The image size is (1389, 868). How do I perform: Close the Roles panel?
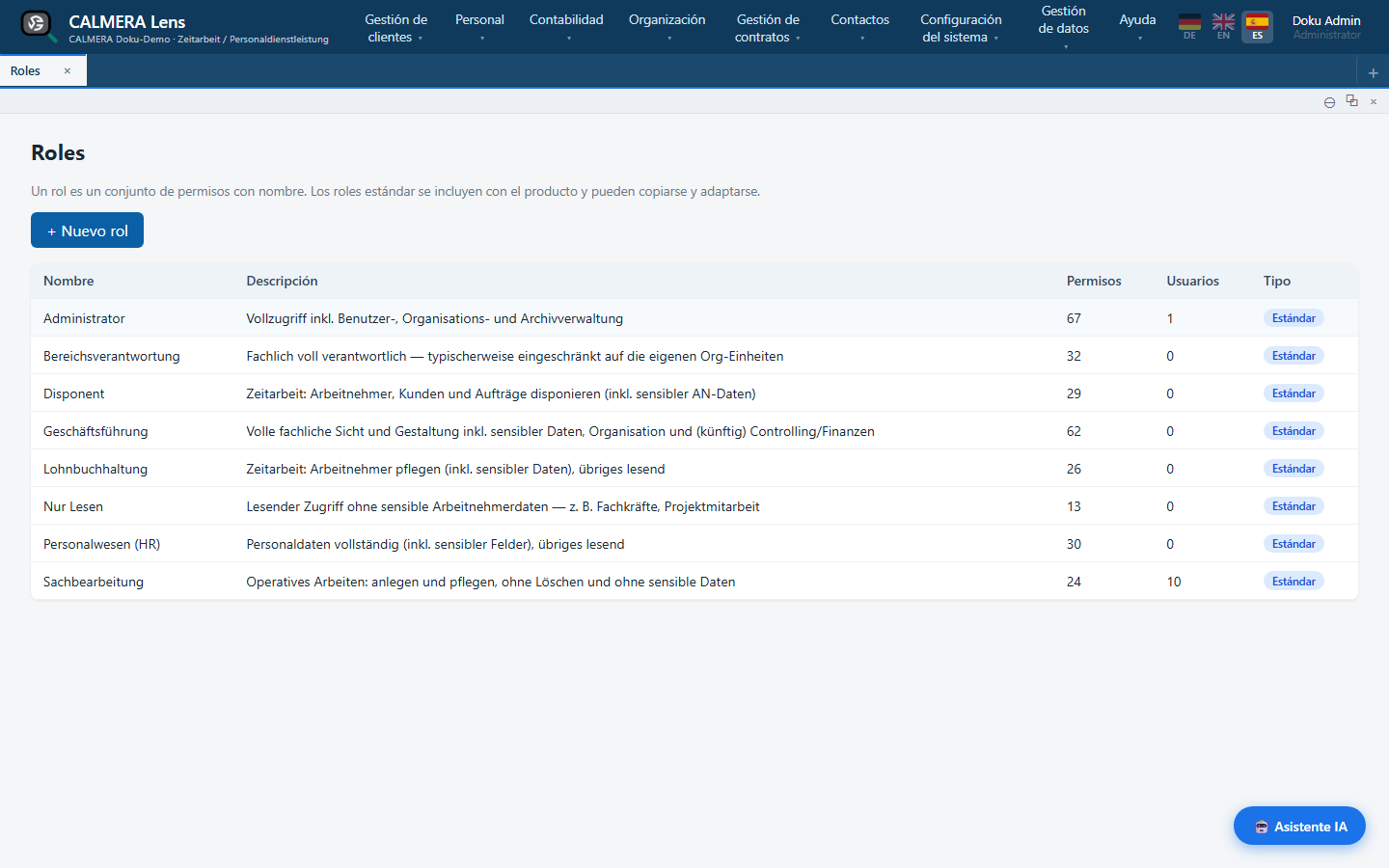1373,101
